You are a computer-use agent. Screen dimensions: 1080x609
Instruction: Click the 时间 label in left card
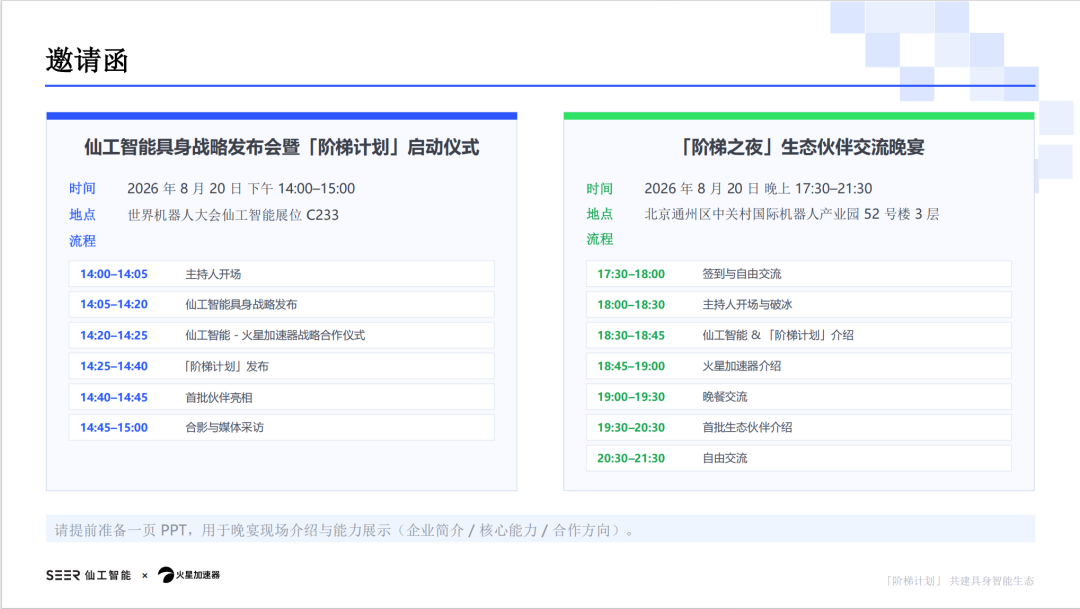coord(82,189)
